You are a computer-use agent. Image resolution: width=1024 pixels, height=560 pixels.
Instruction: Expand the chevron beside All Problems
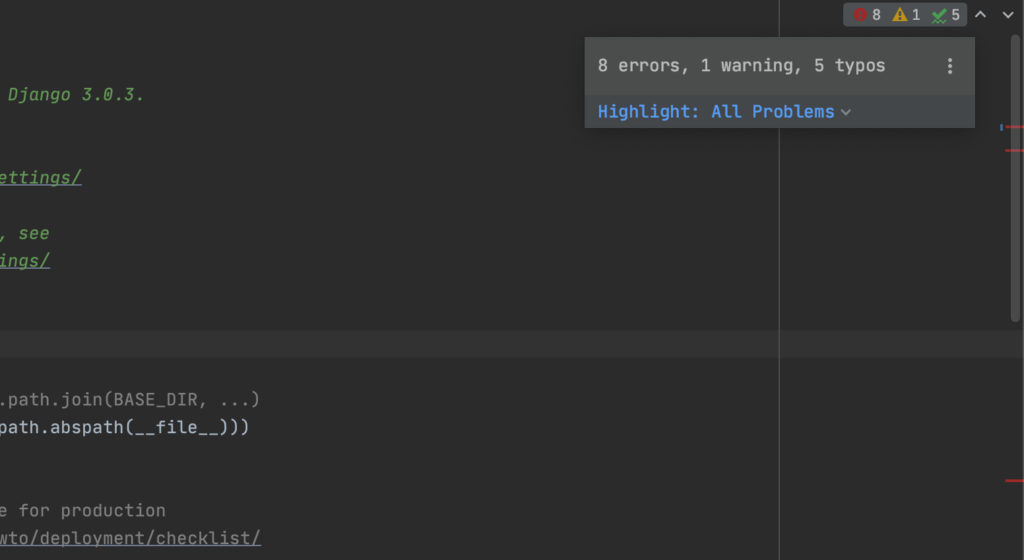(x=846, y=112)
